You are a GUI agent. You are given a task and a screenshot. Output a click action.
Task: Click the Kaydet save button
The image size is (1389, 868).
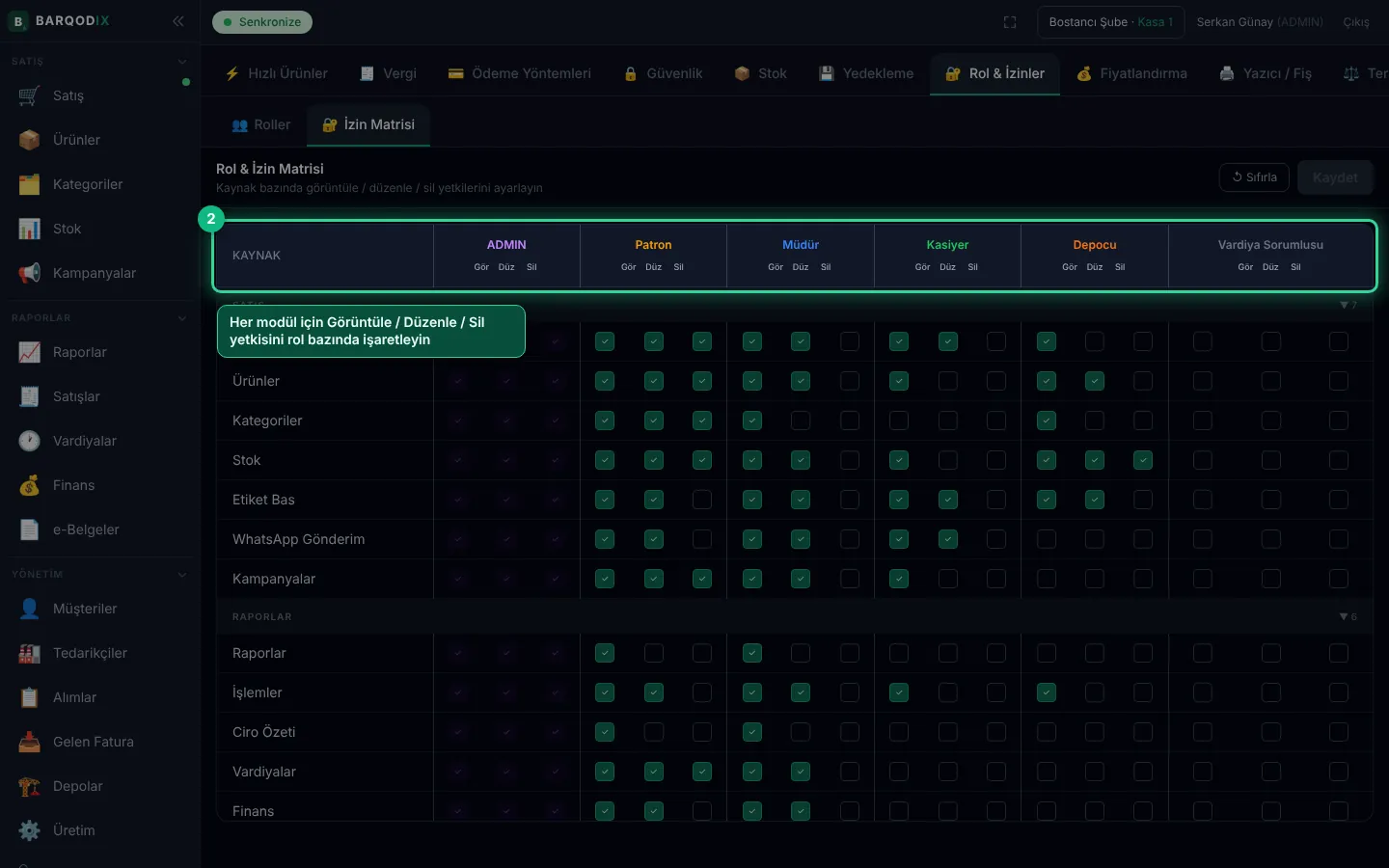(x=1335, y=177)
